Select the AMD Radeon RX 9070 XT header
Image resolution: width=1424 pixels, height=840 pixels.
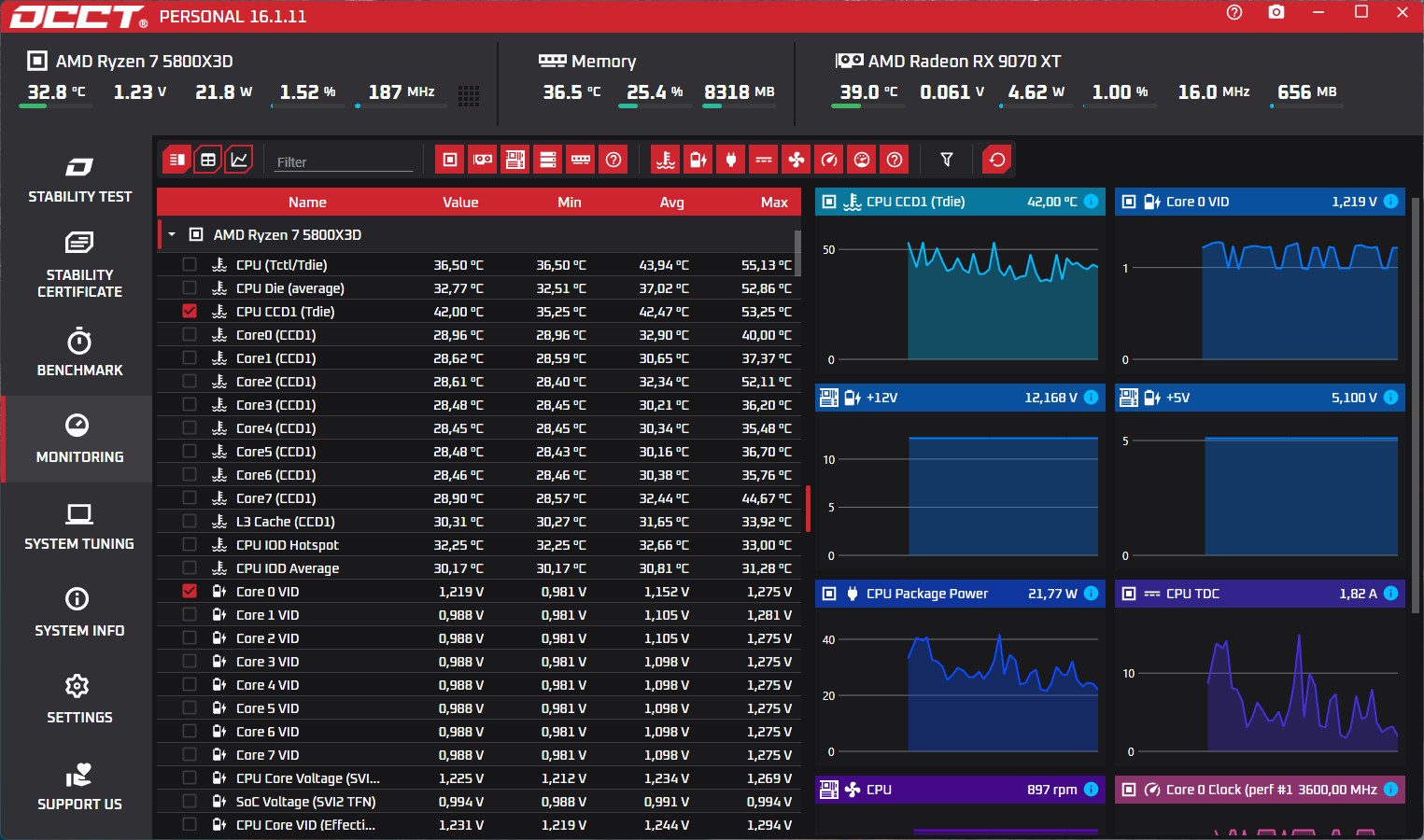[948, 62]
